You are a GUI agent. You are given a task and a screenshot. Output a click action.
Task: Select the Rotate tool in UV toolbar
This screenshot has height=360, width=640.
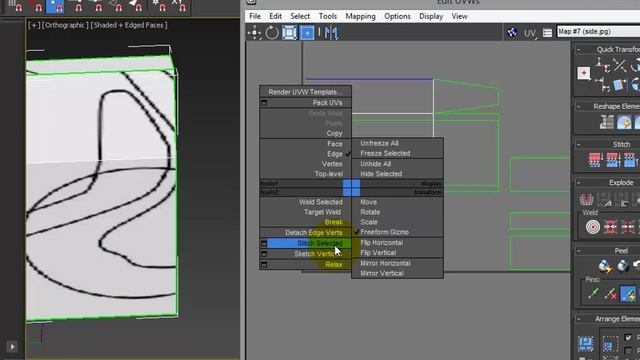click(272, 33)
